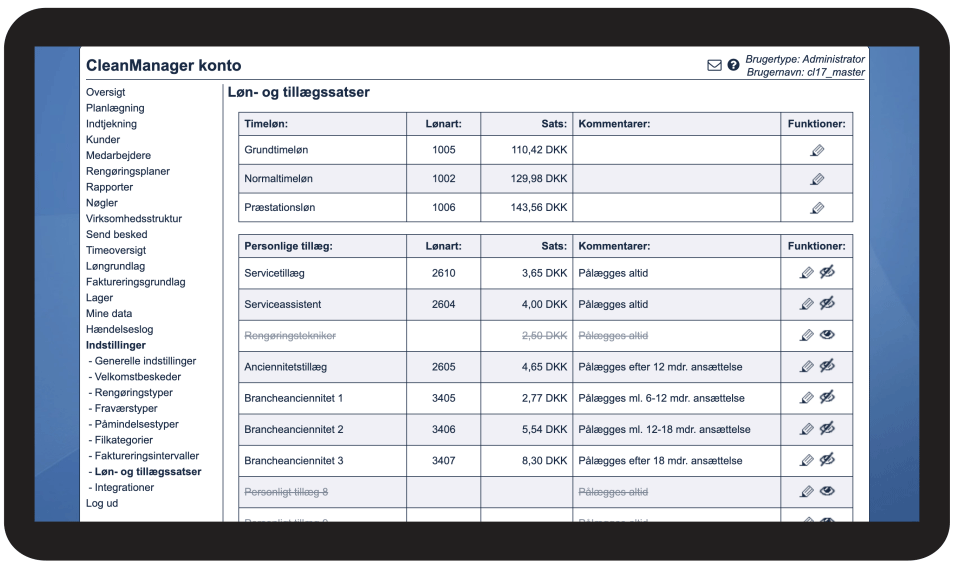
Task: Edit the Grundtimeløn rate with pencil icon
Action: pyautogui.click(x=816, y=150)
